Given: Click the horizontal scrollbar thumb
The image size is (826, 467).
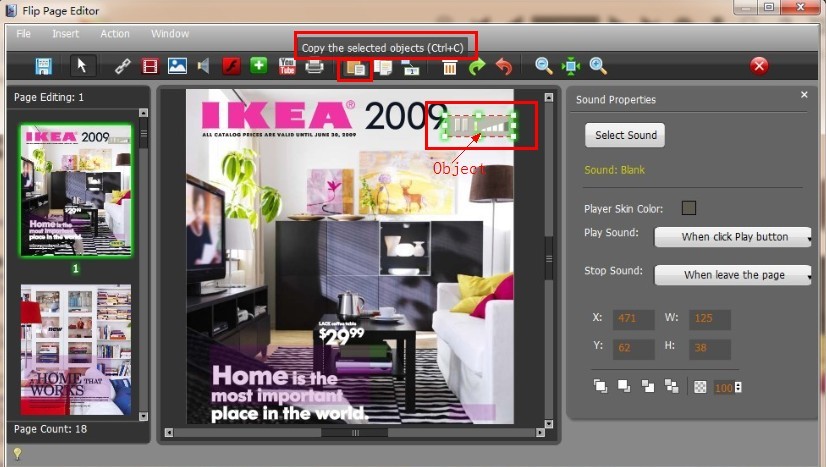Looking at the screenshot, I should (355, 433).
